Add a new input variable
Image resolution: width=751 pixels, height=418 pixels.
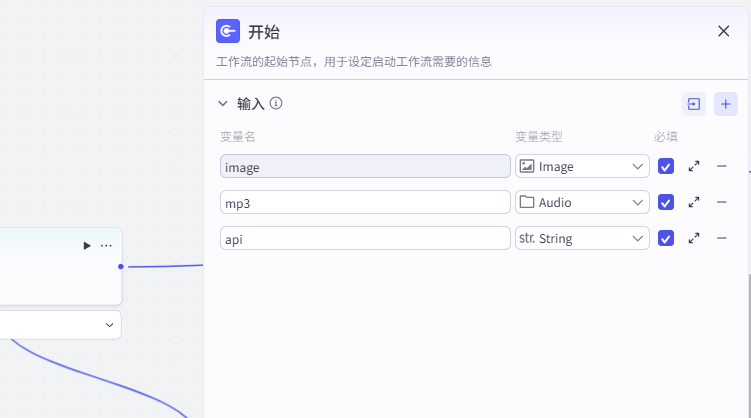pos(726,104)
